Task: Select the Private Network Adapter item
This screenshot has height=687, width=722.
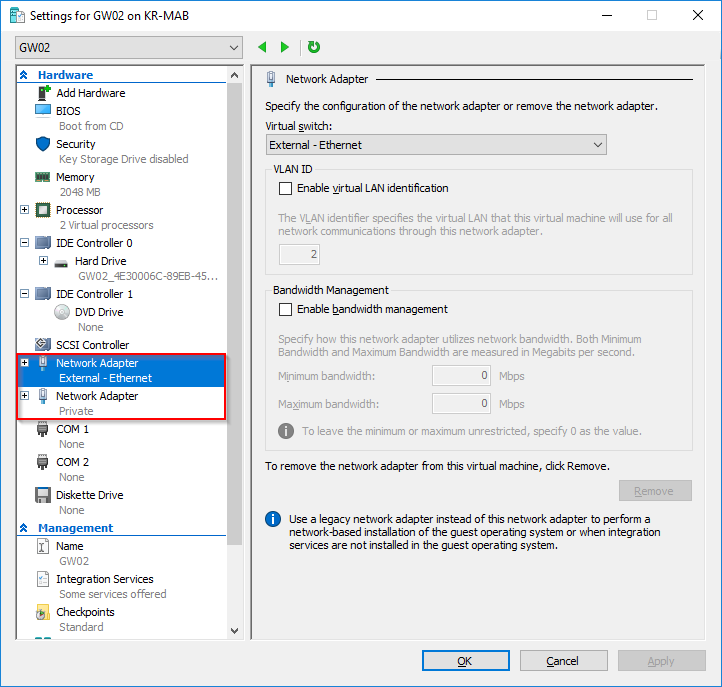Action: tap(122, 403)
